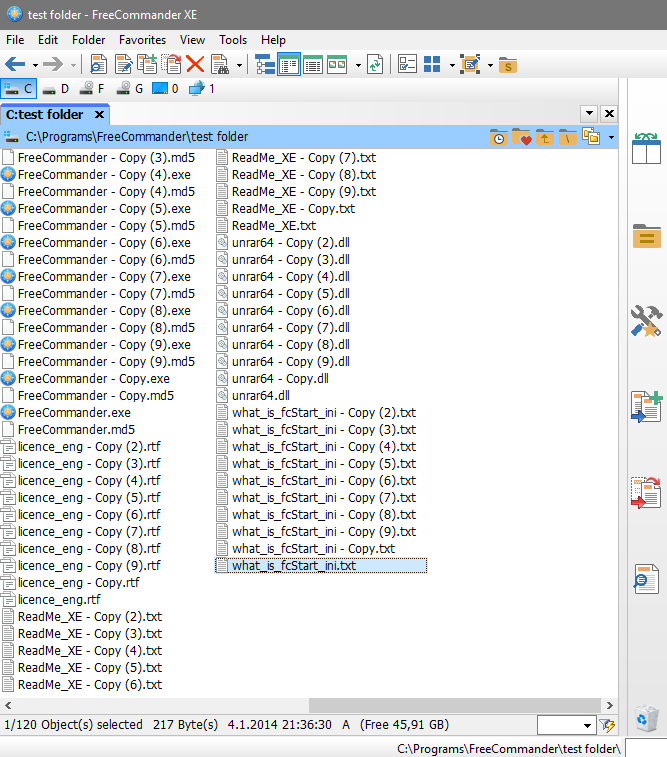Viewport: 667px width, 757px height.
Task: Click the horizontal scrollbar right arrow
Action: coord(610,705)
